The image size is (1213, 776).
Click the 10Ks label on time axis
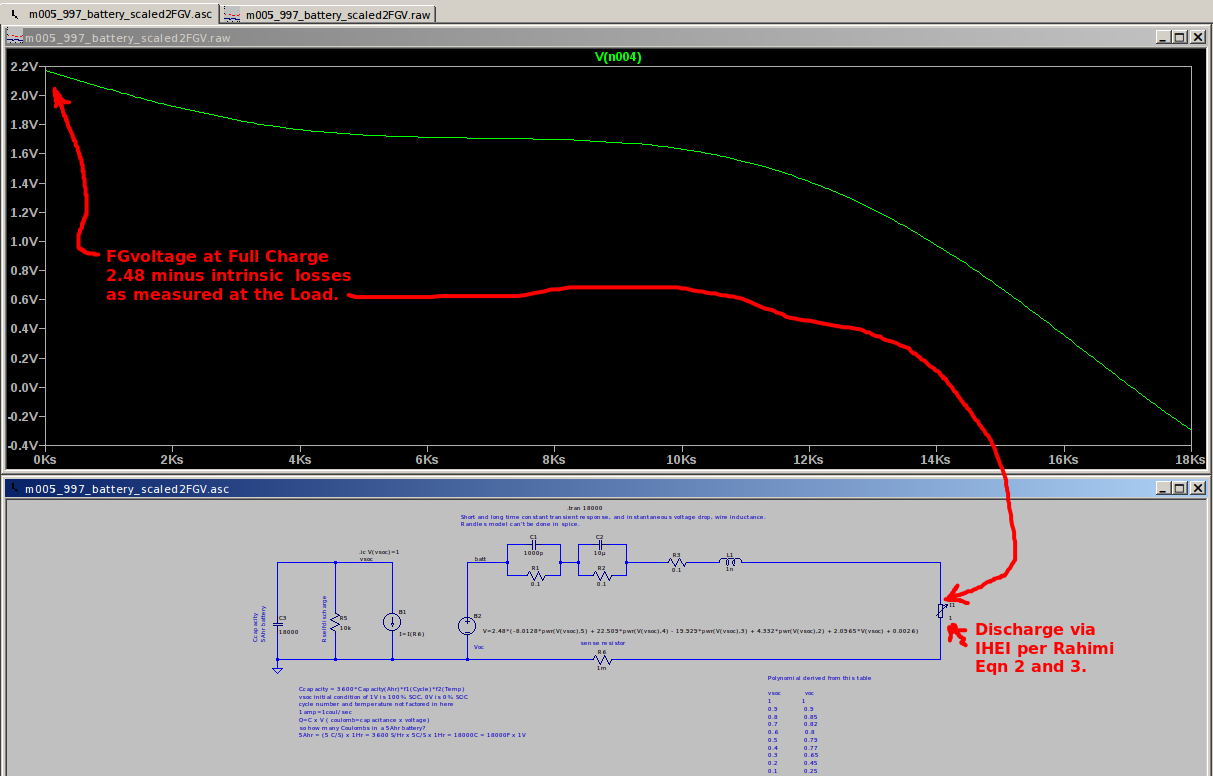681,460
